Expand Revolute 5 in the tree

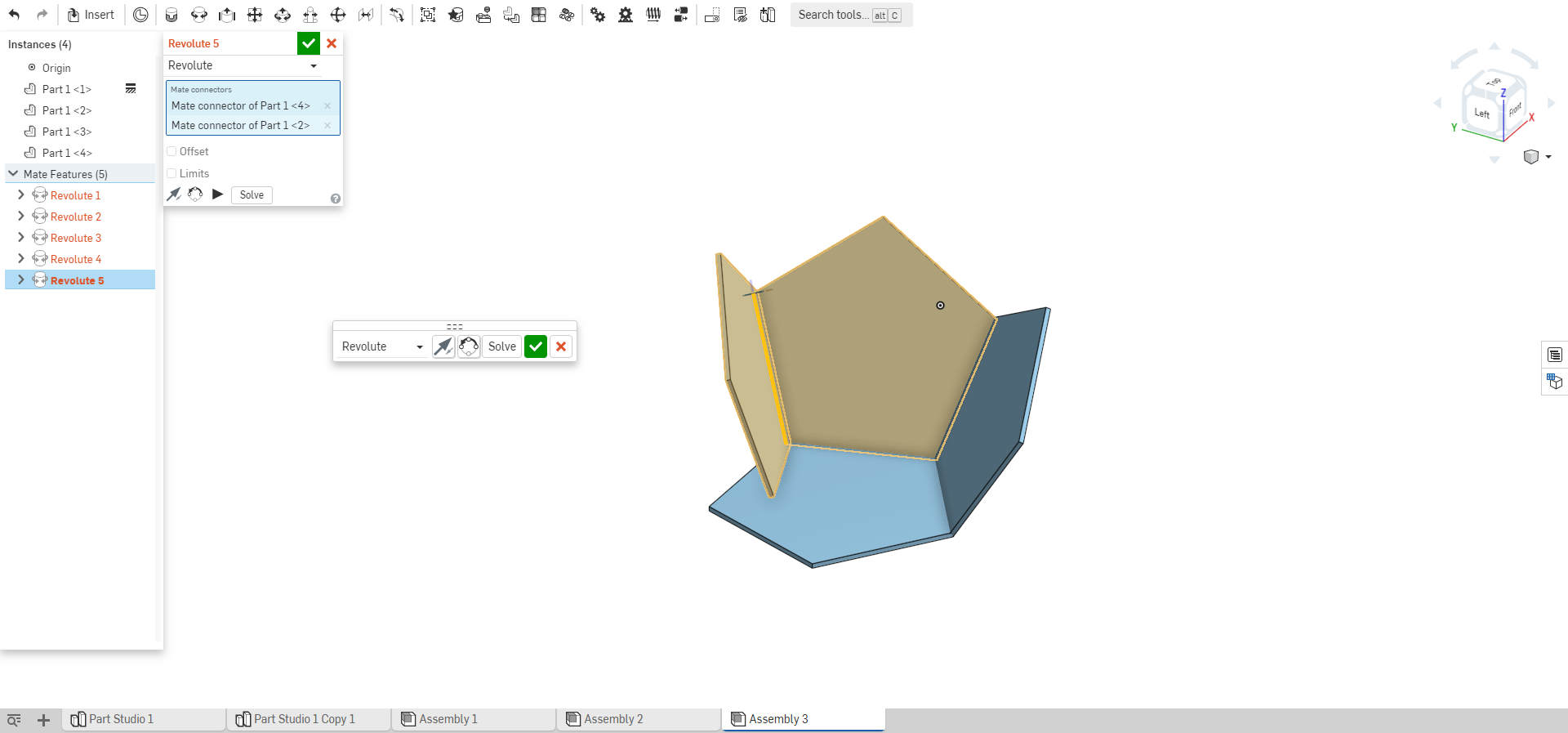(21, 279)
